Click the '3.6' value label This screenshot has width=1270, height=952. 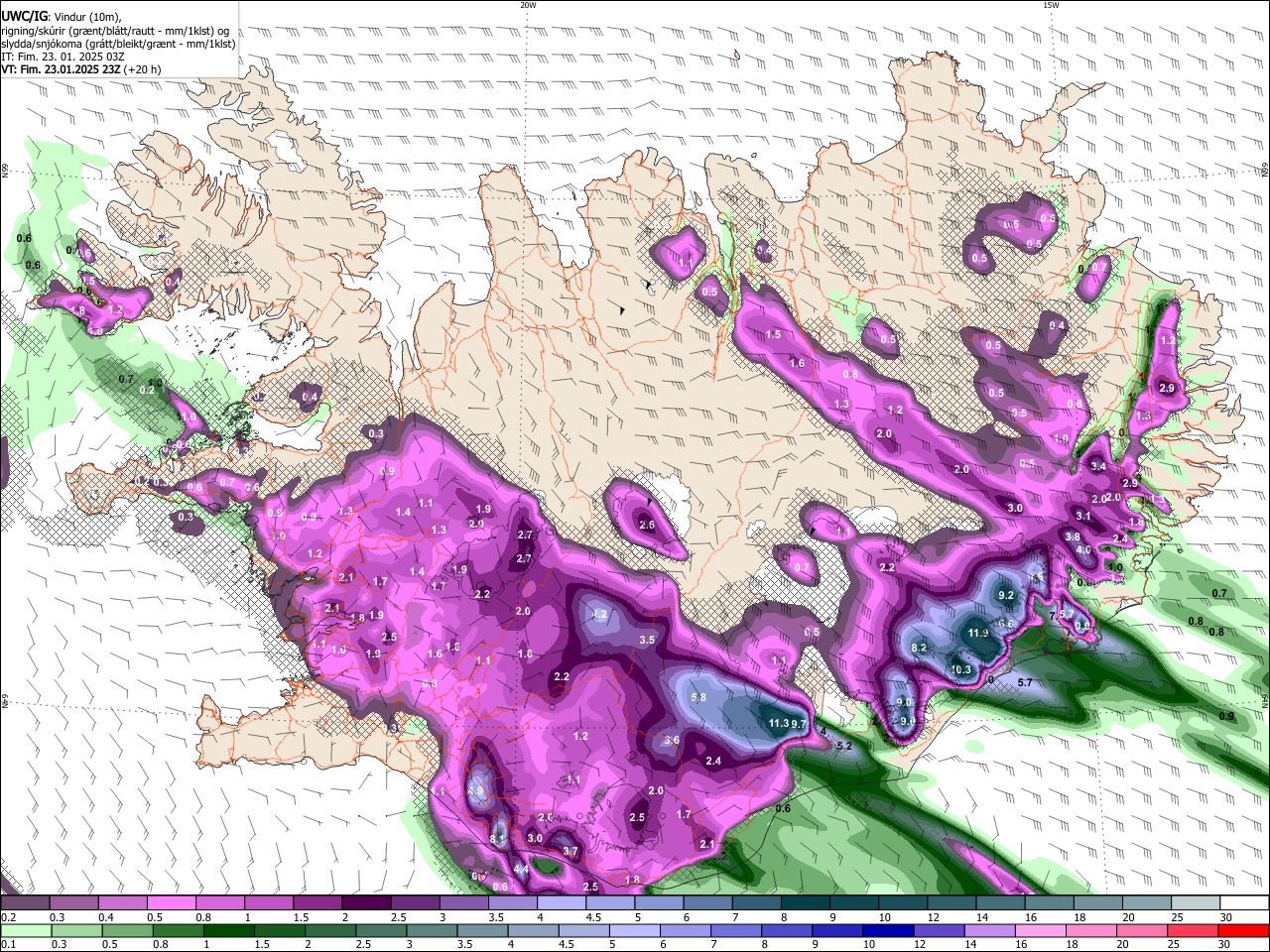click(672, 740)
